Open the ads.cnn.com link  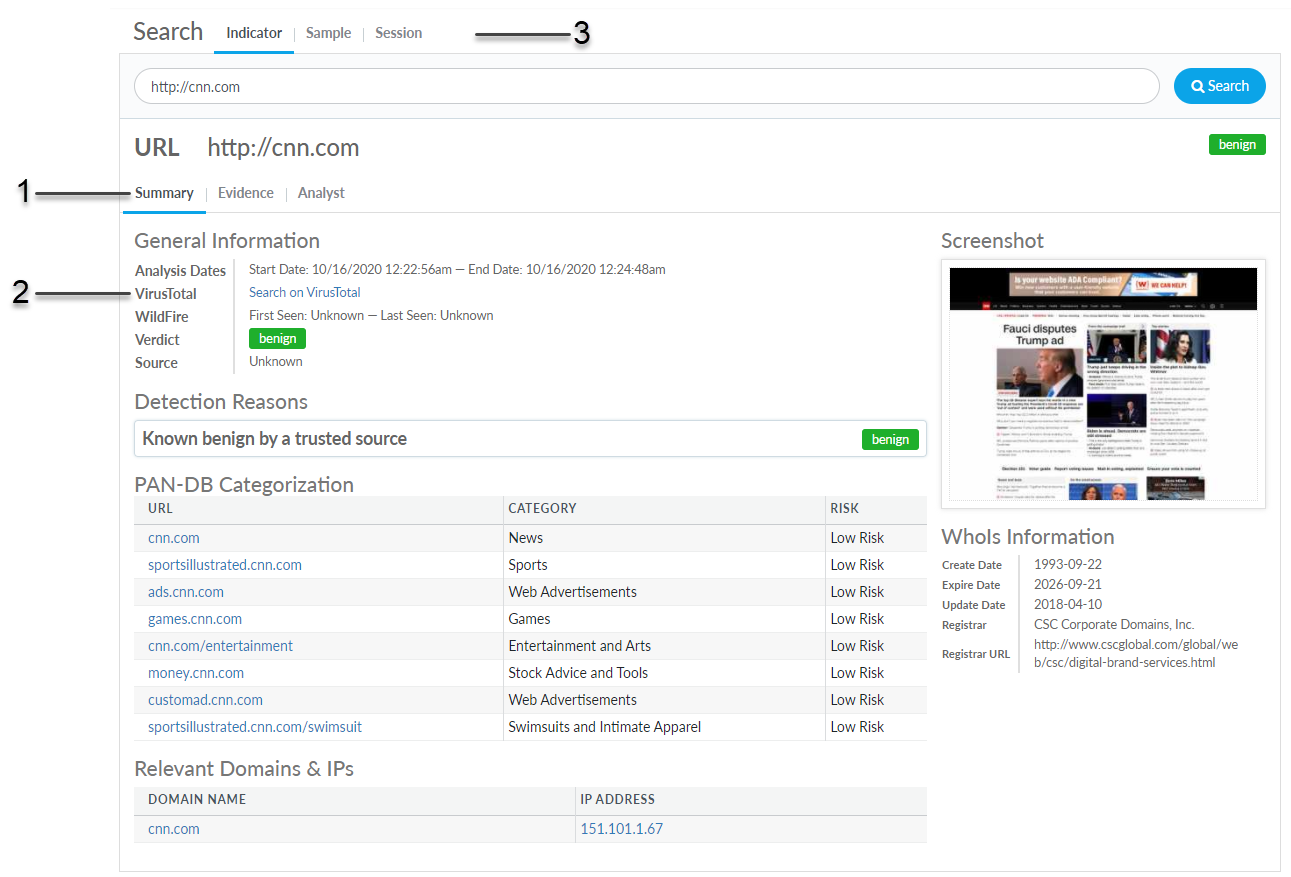tap(186, 592)
